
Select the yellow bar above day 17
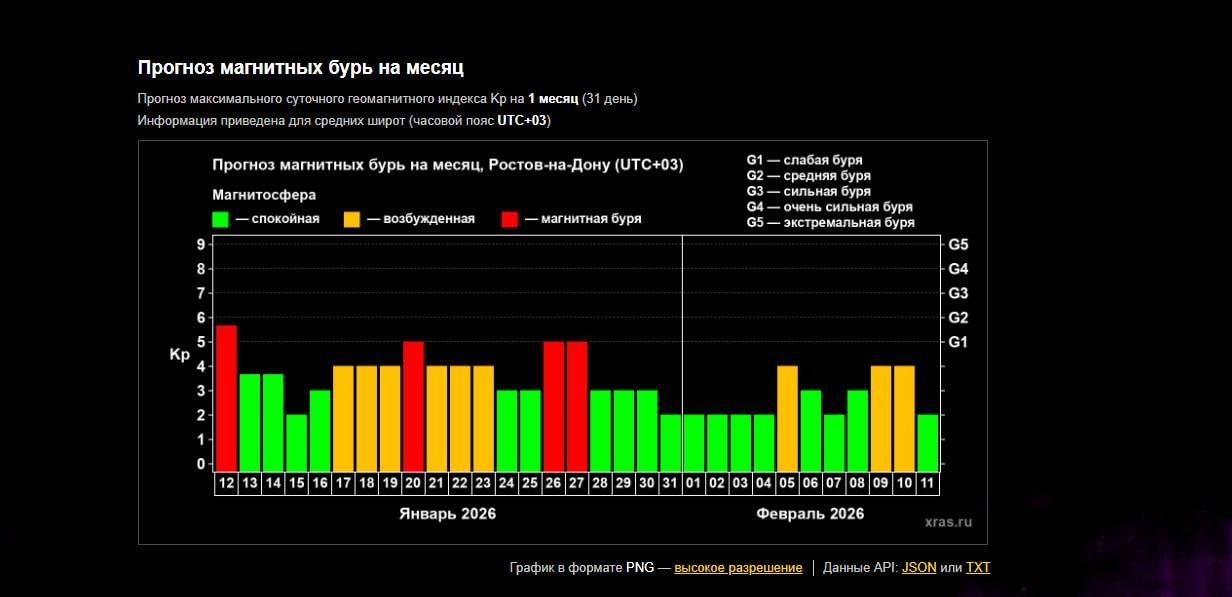pos(343,418)
